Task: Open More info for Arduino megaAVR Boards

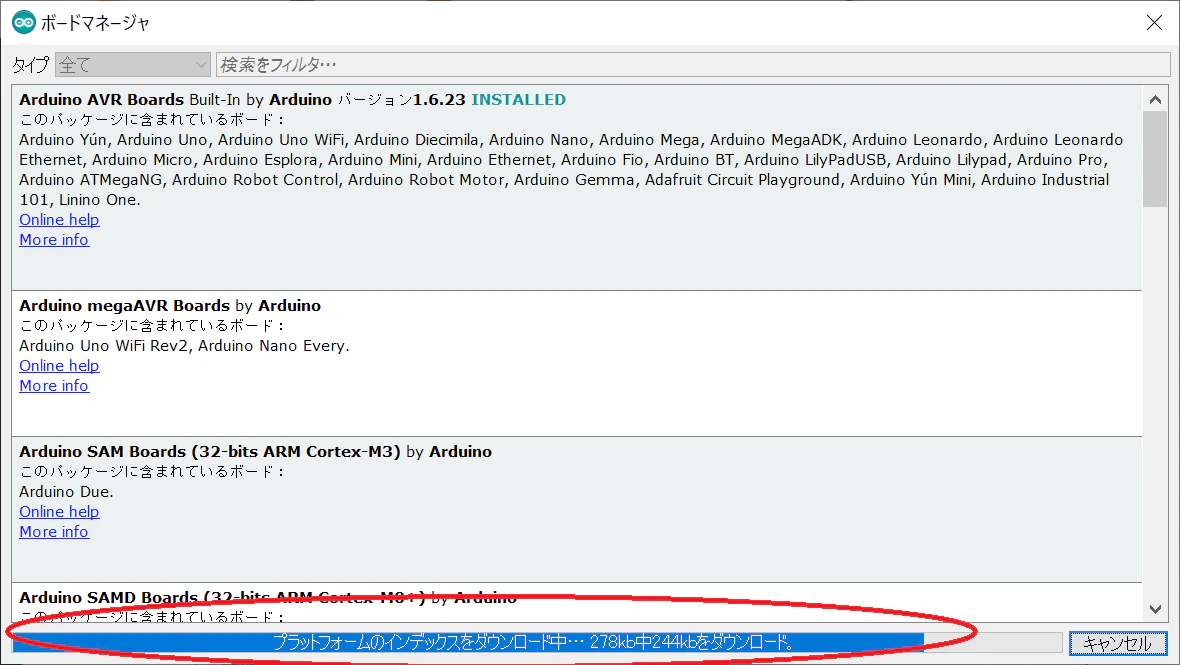Action: [x=54, y=386]
